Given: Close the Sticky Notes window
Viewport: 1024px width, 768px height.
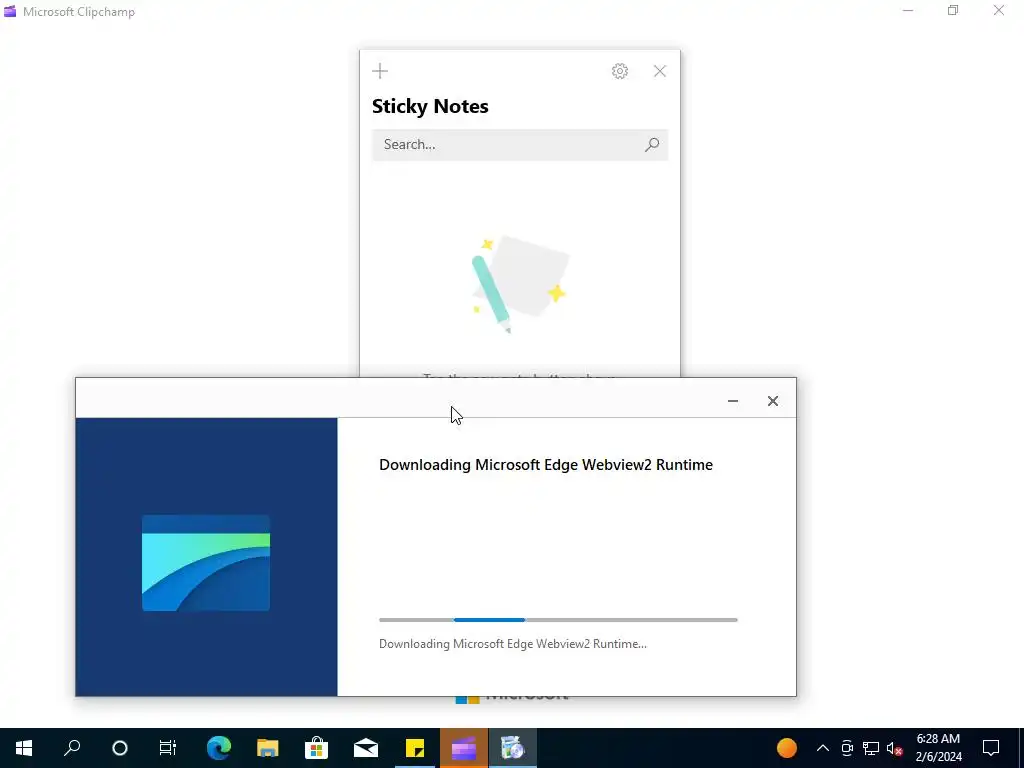Looking at the screenshot, I should point(660,71).
